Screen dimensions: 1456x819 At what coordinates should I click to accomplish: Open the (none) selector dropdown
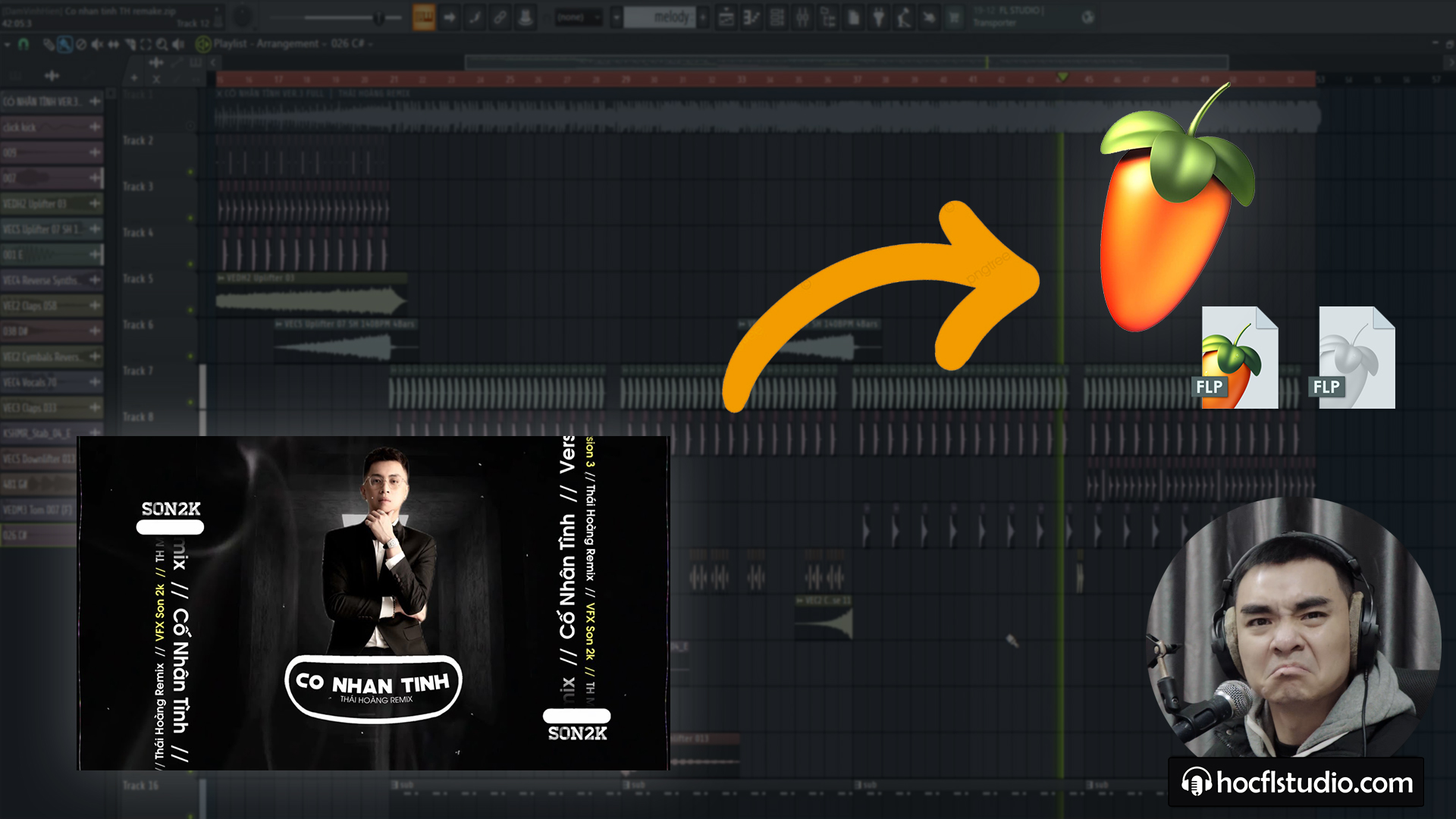click(578, 17)
